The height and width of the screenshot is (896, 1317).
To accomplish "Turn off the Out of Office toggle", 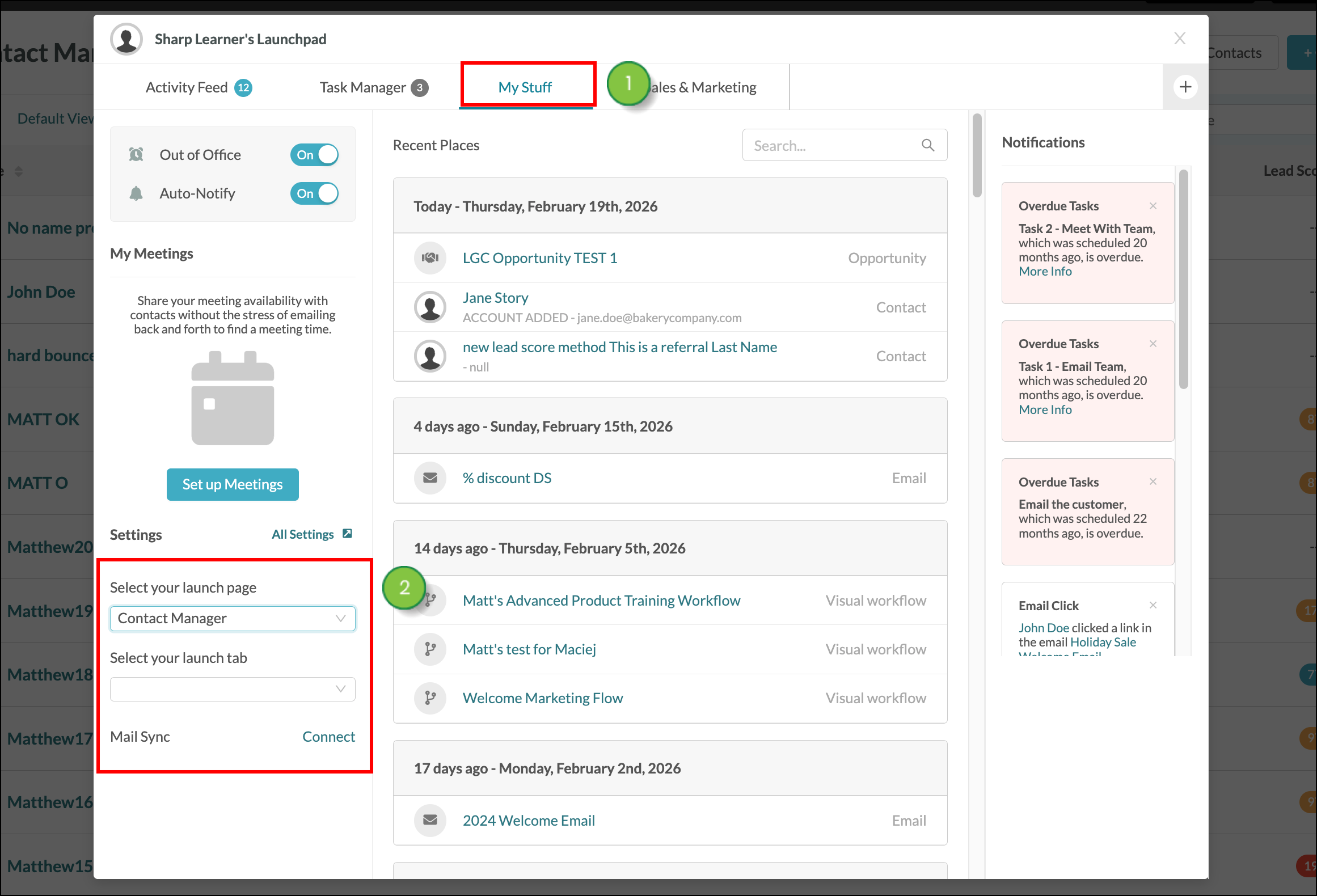I will pyautogui.click(x=314, y=155).
